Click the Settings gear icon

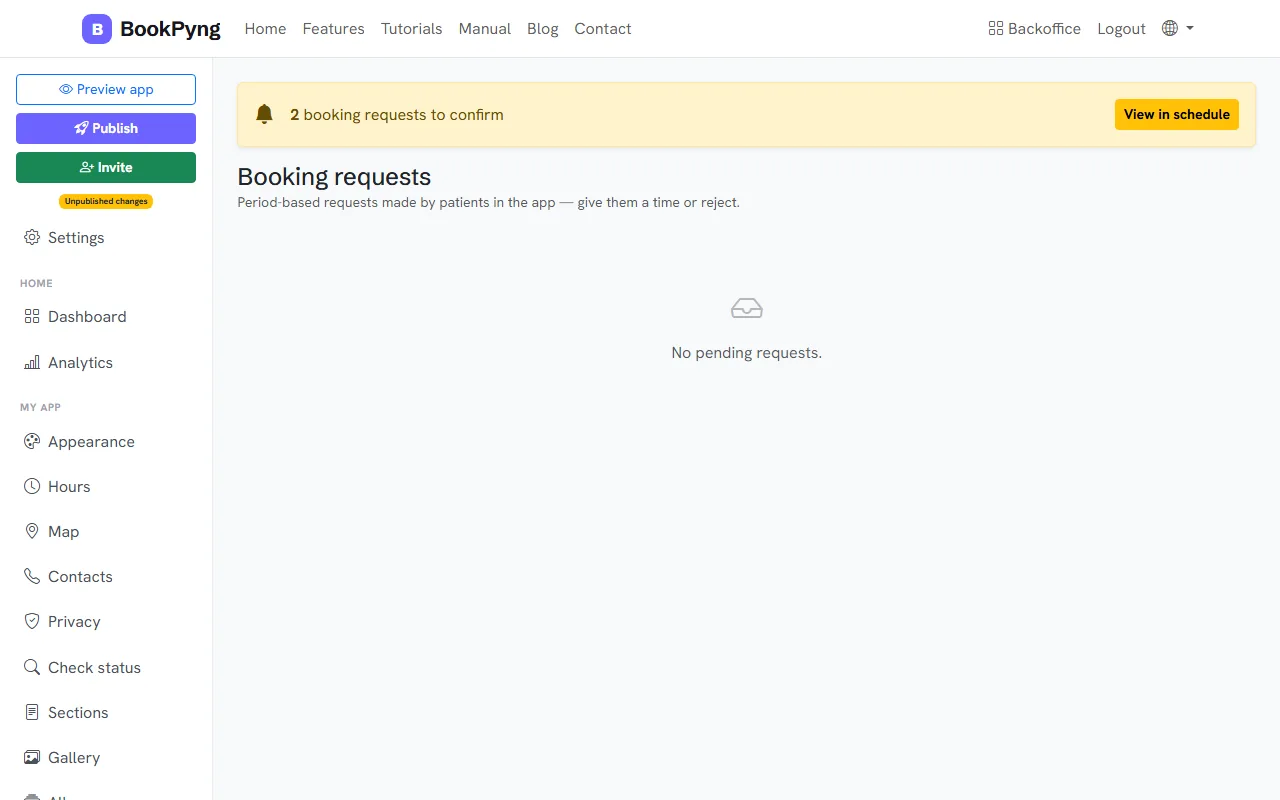32,238
